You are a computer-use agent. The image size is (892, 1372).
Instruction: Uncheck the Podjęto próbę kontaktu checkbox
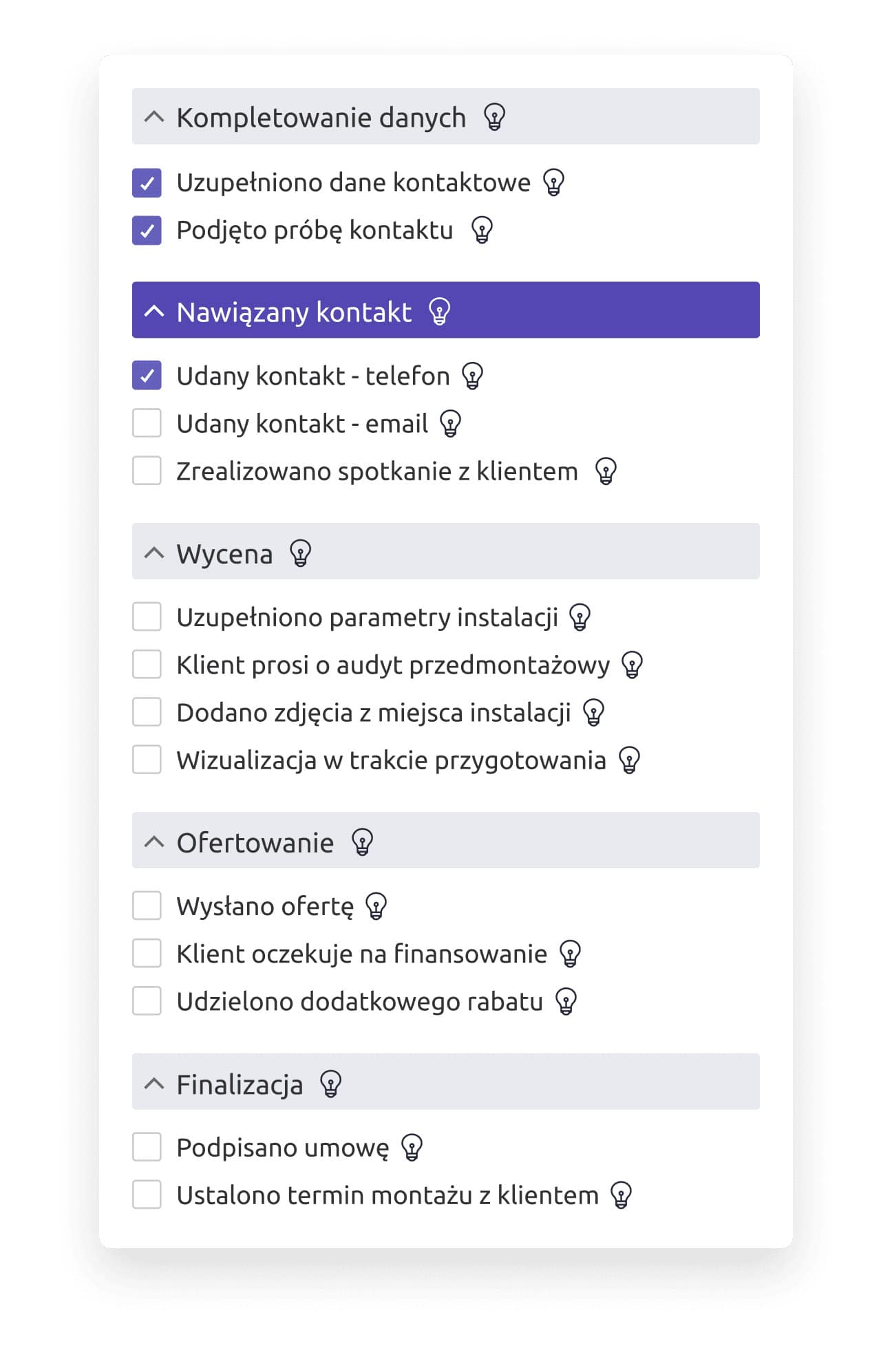147,231
